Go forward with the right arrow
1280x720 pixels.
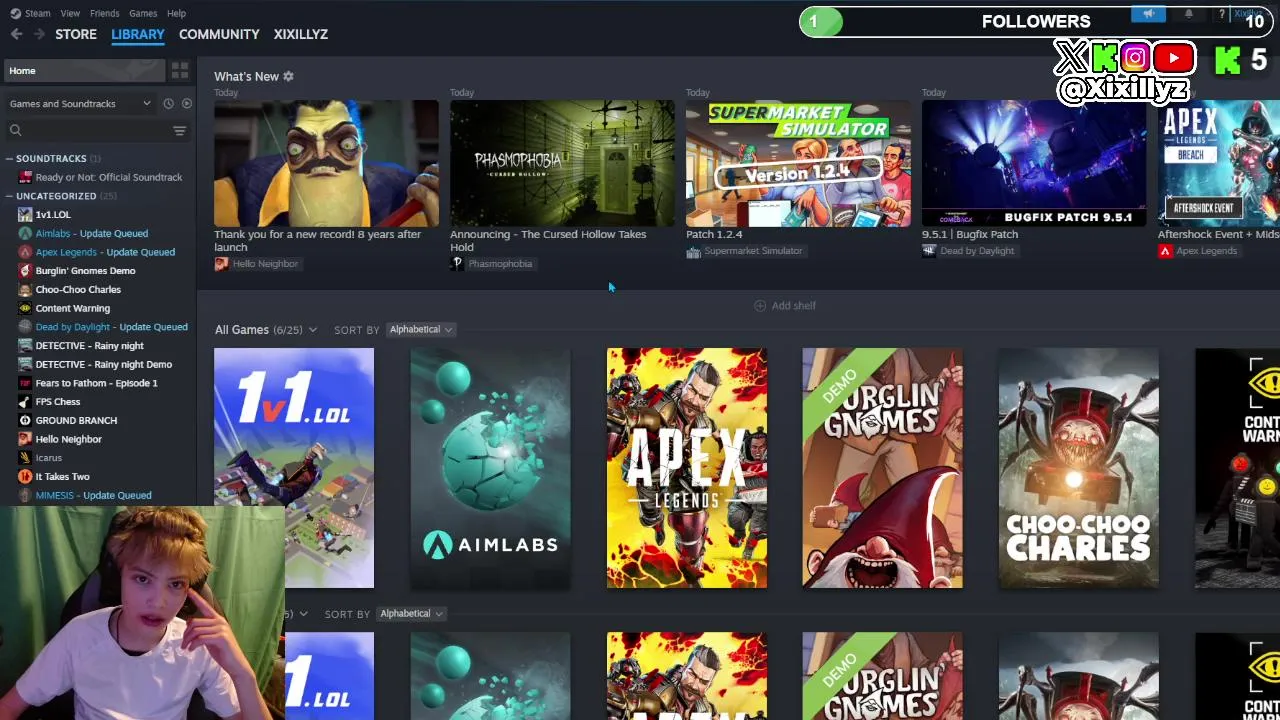[39, 34]
